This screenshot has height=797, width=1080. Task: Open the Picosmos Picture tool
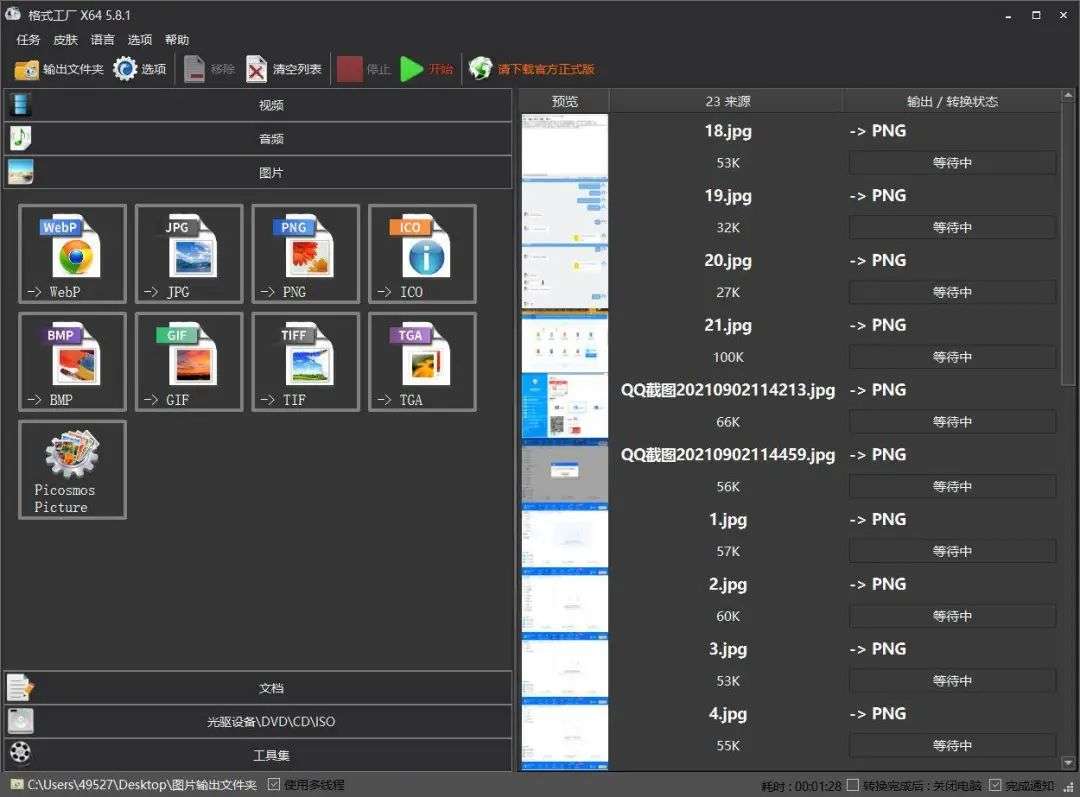coord(73,469)
